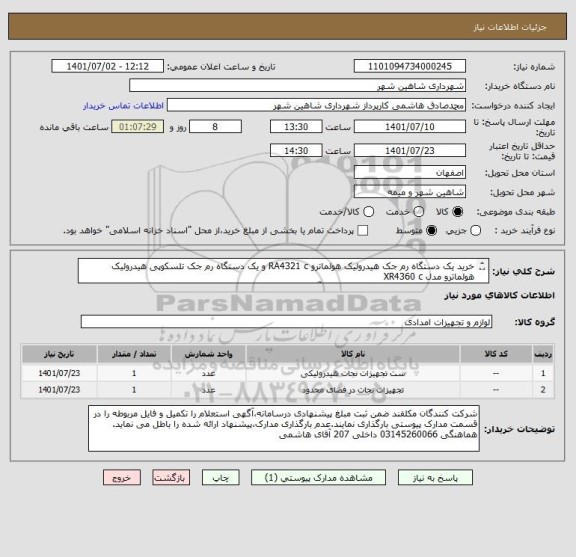Click the تعداد / مقدار column header
This screenshot has width=576, height=557.
pos(134,354)
